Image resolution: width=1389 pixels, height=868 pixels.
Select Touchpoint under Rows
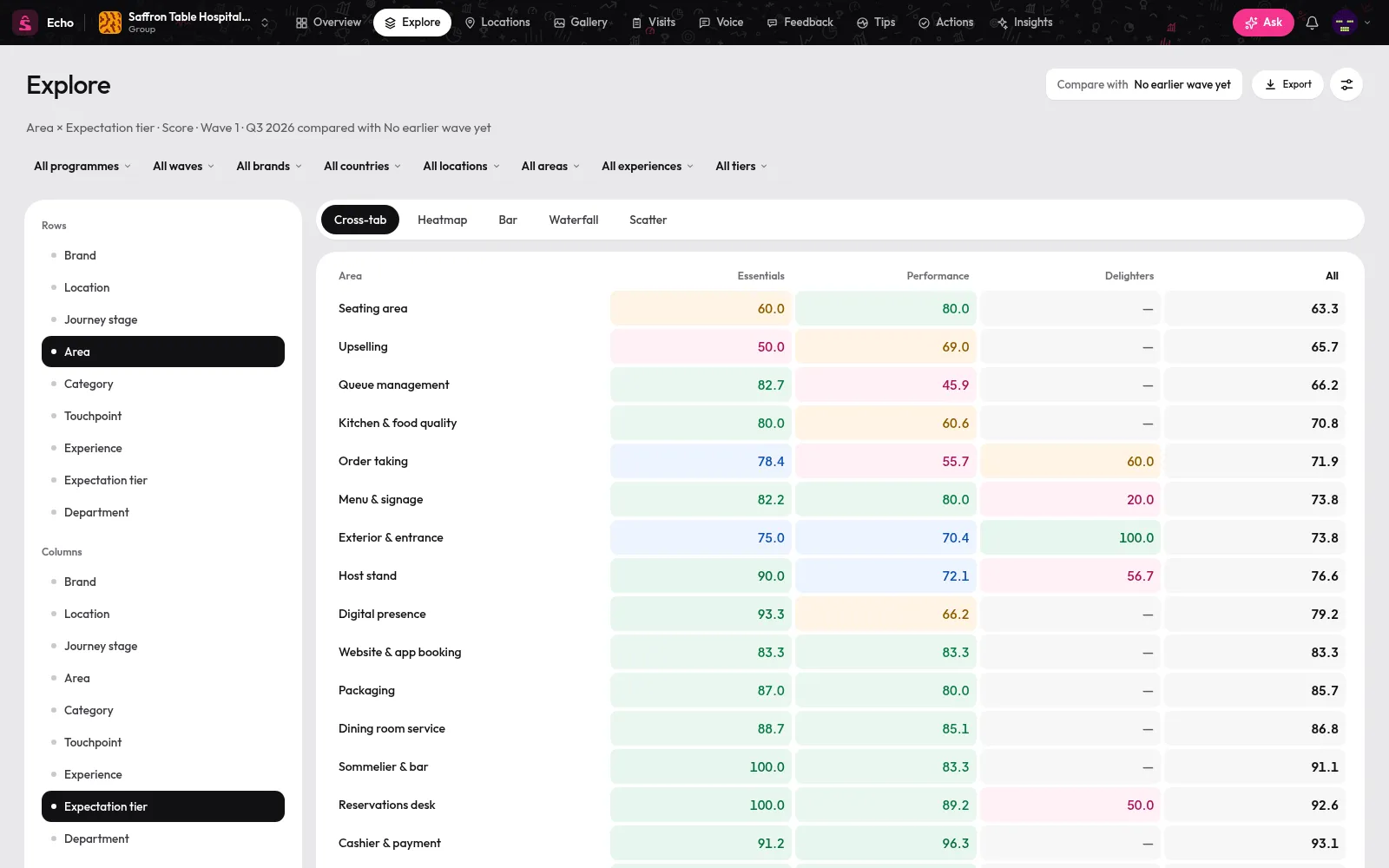163,416
